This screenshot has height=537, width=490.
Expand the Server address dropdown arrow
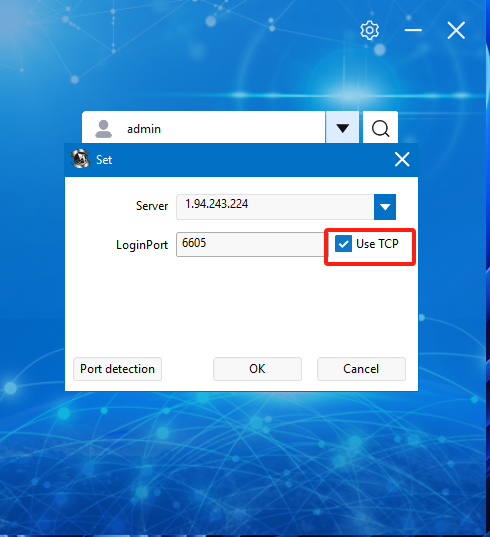(385, 207)
